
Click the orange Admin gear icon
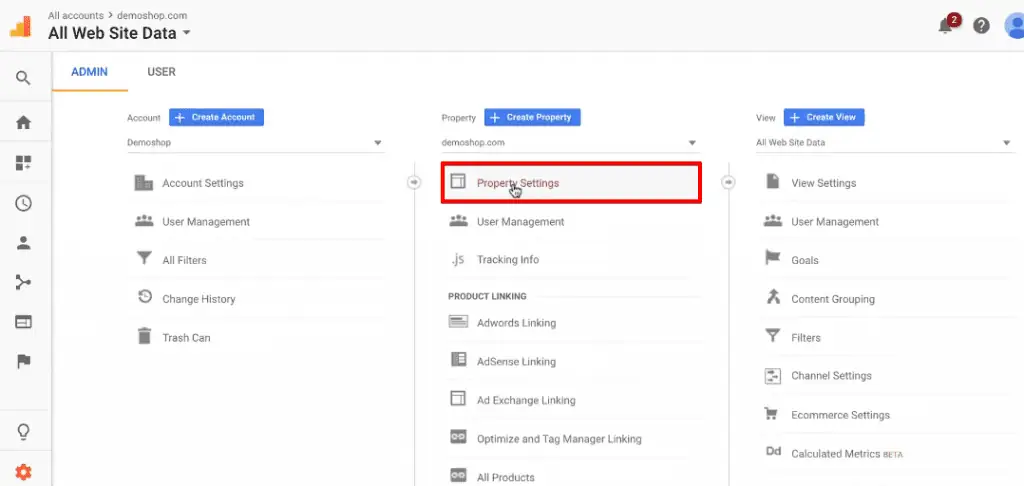coord(24,472)
